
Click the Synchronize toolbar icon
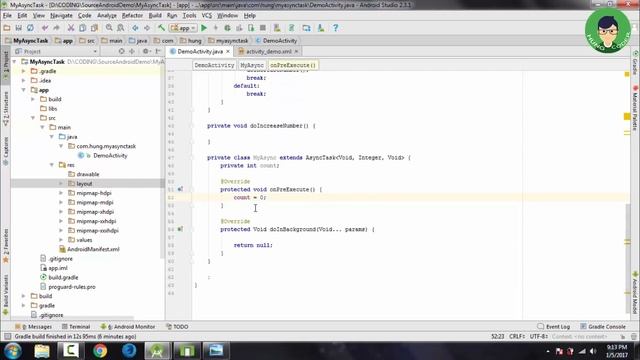[30, 28]
